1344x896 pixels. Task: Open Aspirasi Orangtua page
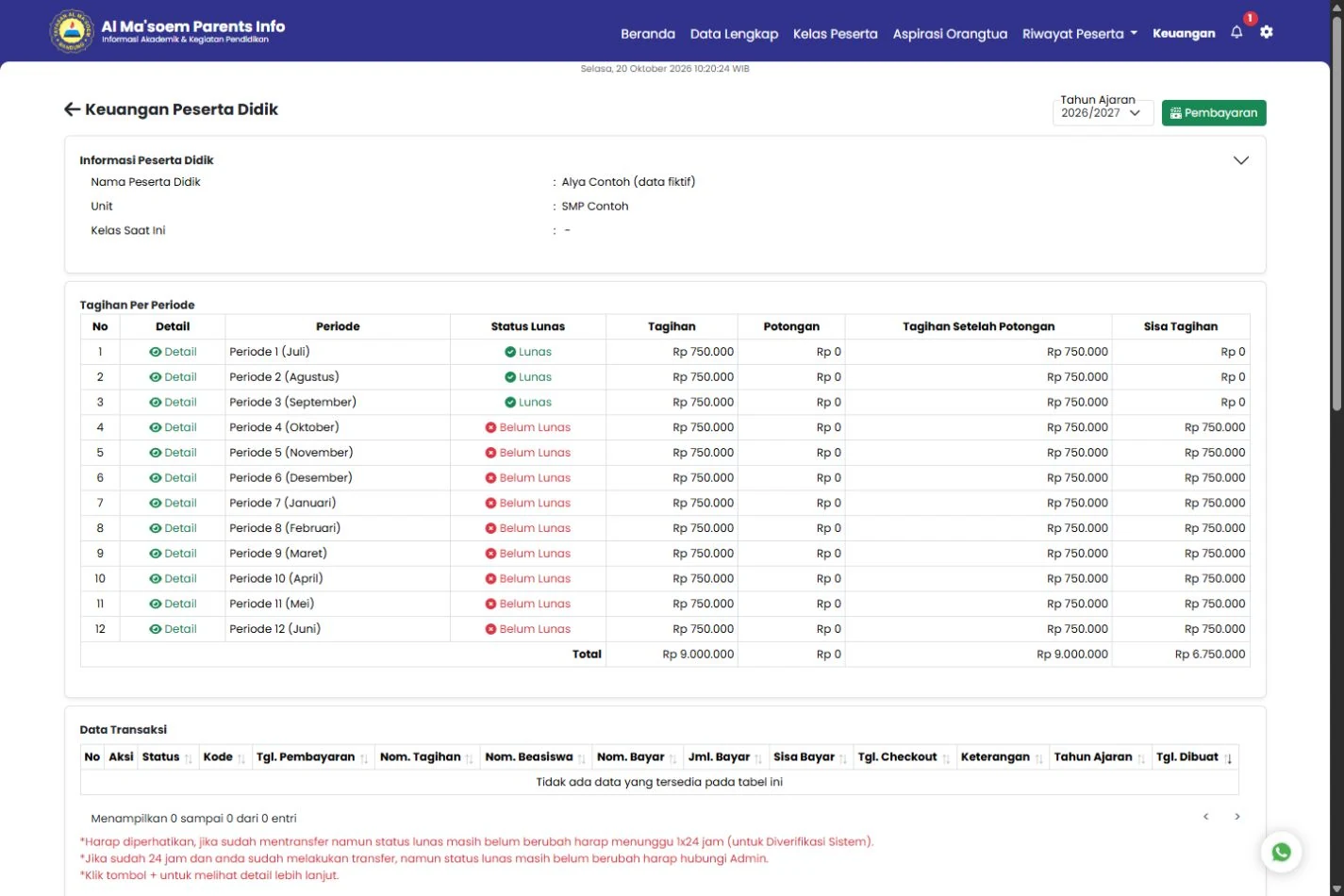pyautogui.click(x=950, y=34)
